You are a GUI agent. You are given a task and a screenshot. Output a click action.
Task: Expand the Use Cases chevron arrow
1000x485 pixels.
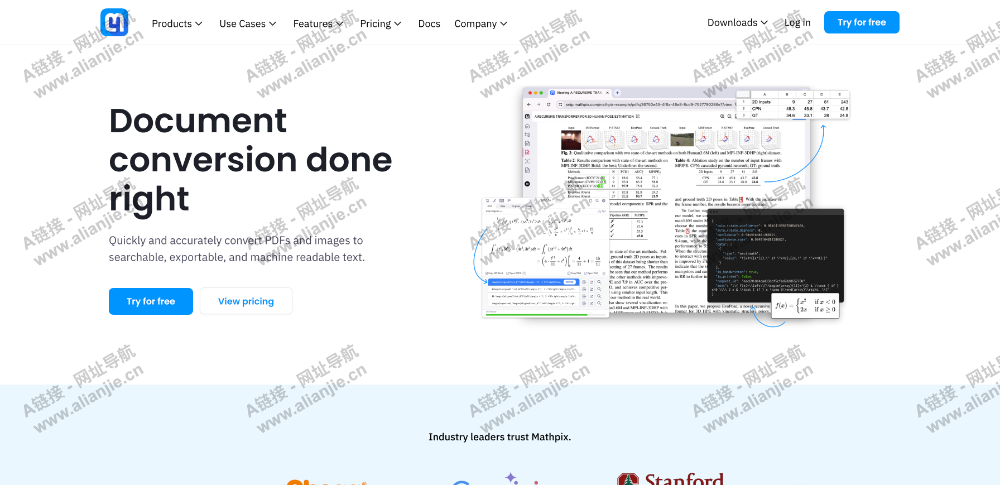tap(272, 24)
